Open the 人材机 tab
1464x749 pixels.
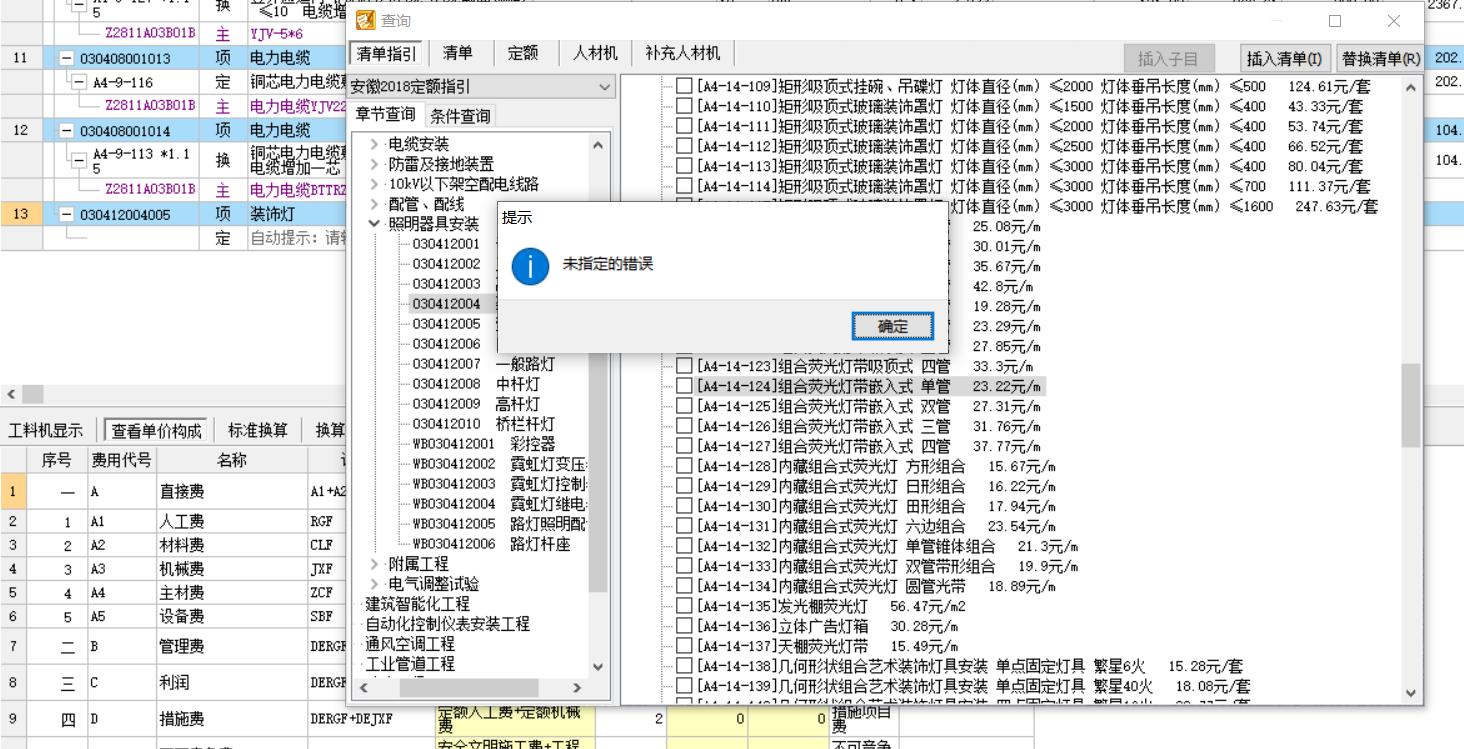595,53
